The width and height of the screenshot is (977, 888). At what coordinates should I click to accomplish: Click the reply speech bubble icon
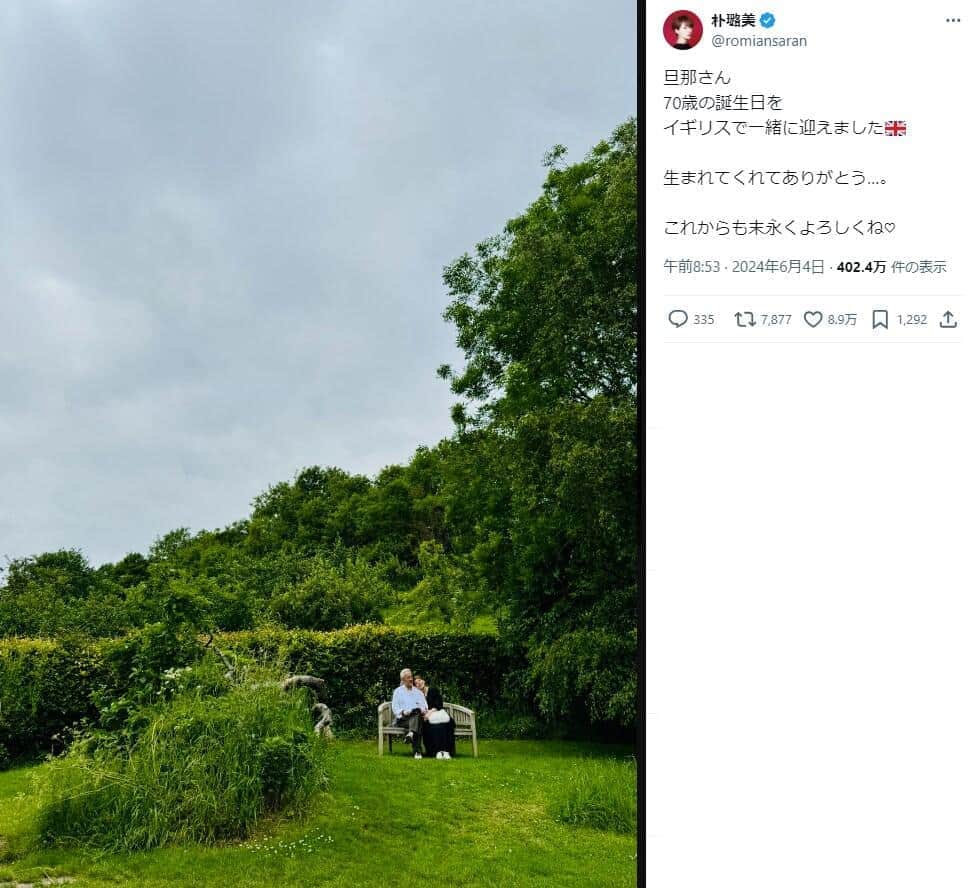point(677,319)
